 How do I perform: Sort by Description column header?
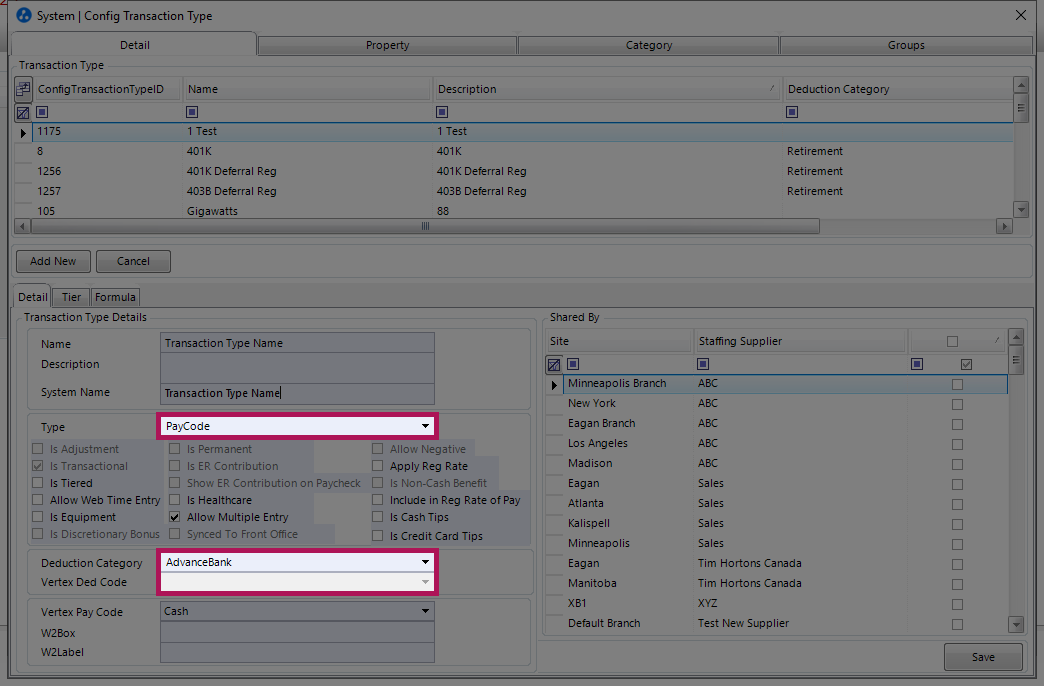pyautogui.click(x=607, y=89)
